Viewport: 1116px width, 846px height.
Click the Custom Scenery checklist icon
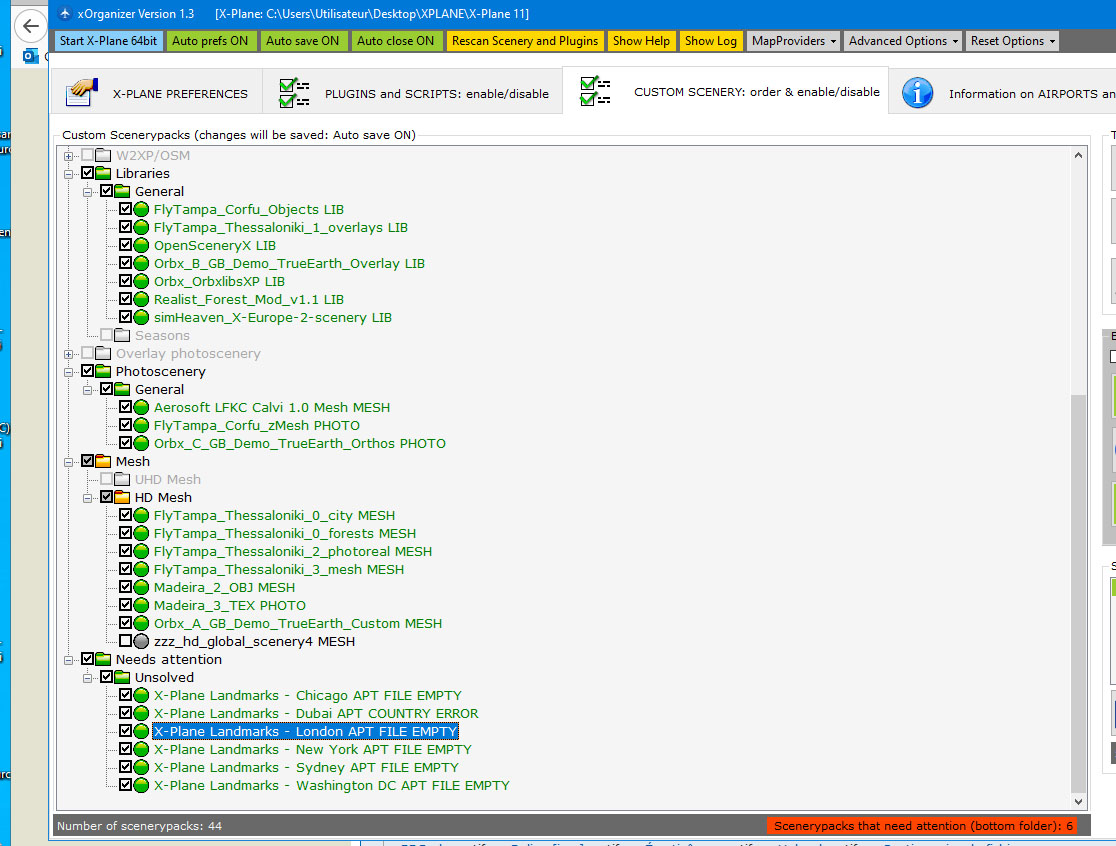tap(595, 91)
